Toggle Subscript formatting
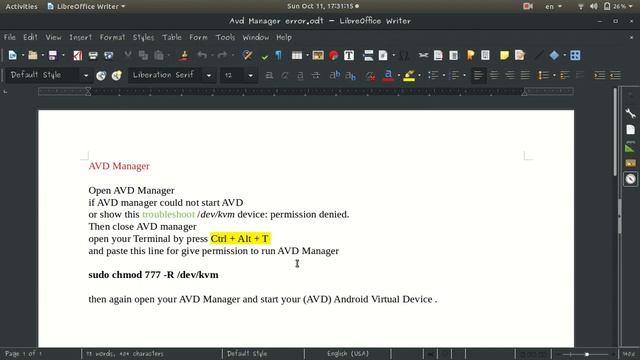Screen dimensions: 640x360 (x=350, y=75)
